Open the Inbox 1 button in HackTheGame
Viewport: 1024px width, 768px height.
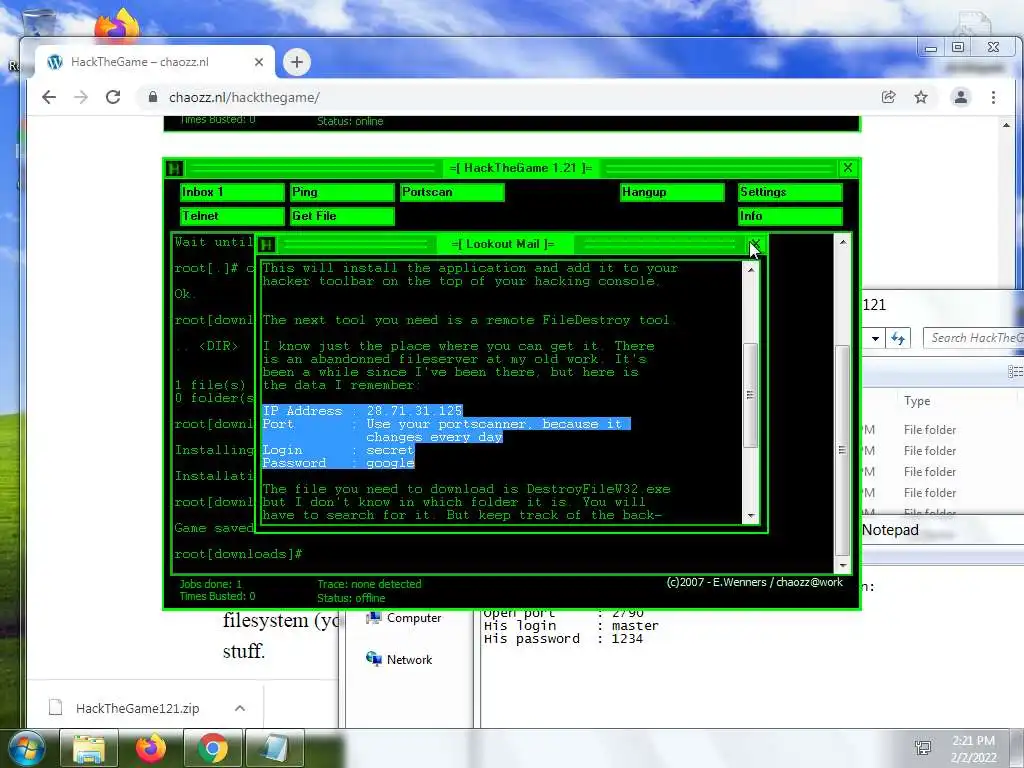click(232, 192)
